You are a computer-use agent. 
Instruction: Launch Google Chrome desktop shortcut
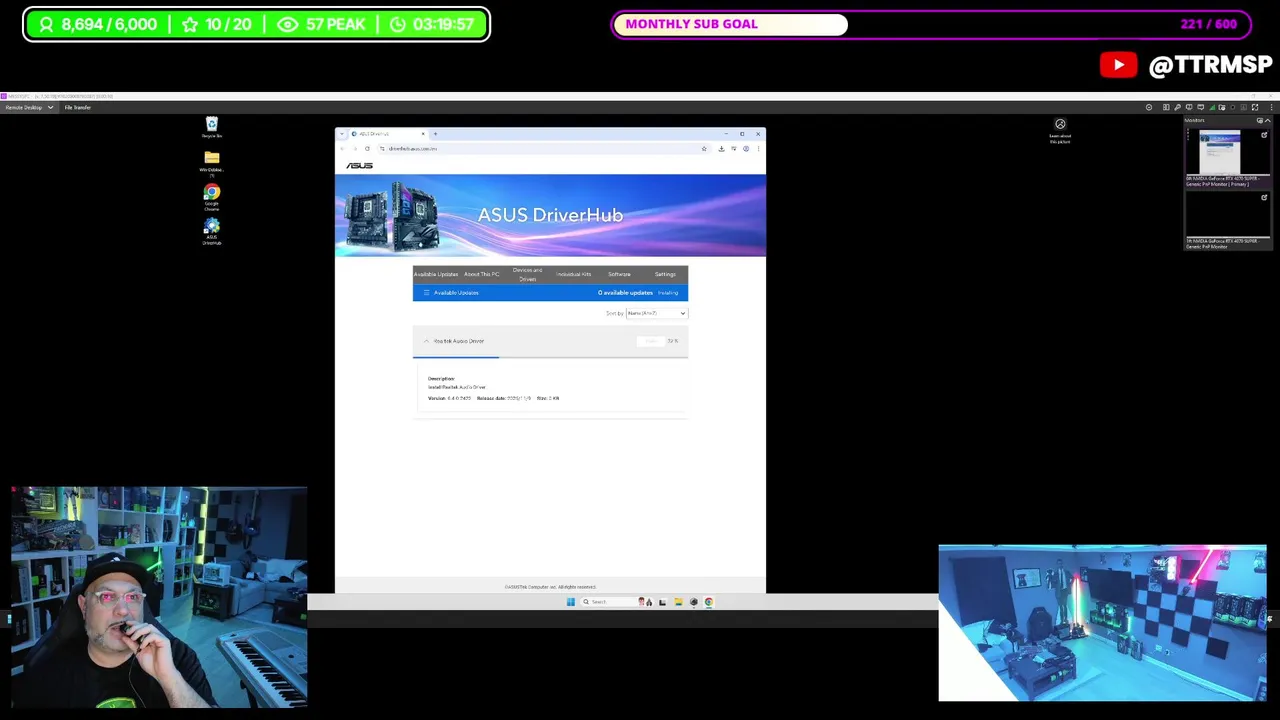pyautogui.click(x=211, y=198)
